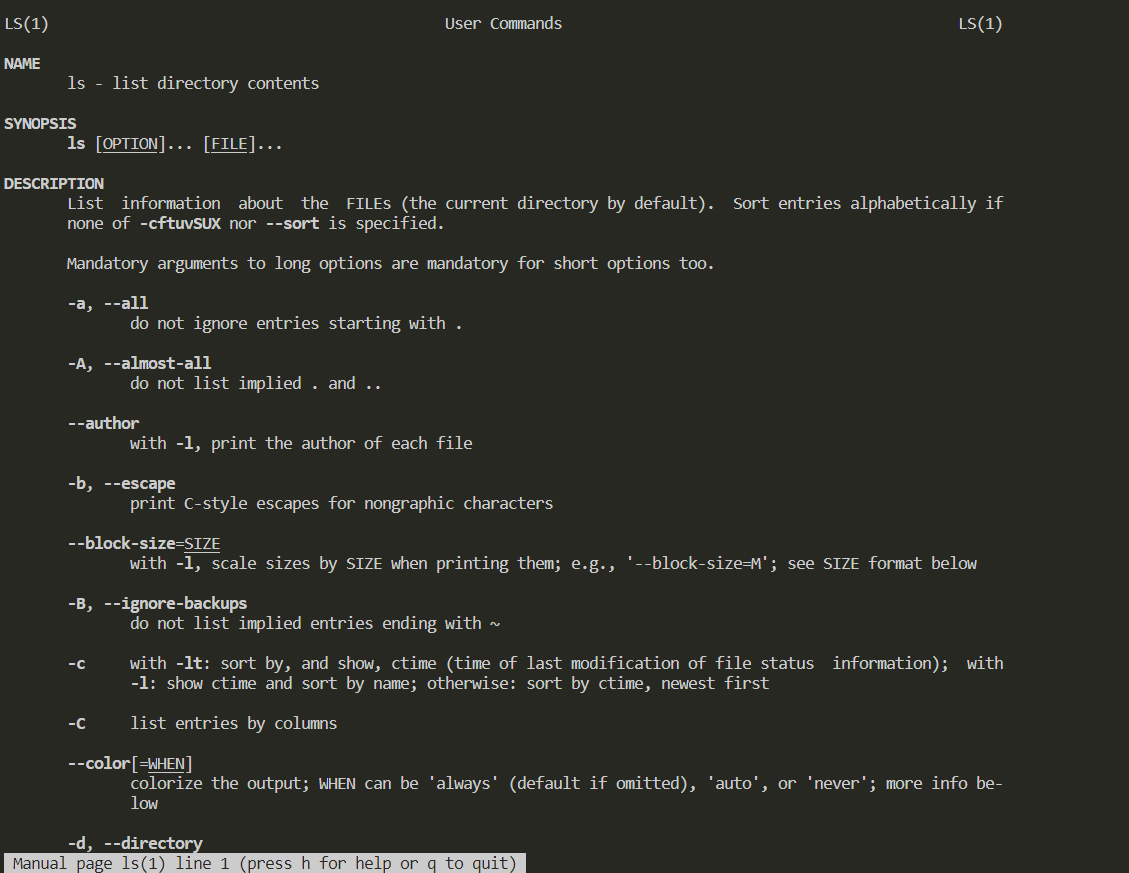Click the uppercase '-C' option label
Viewport: 1129px width, 873px height.
point(76,723)
